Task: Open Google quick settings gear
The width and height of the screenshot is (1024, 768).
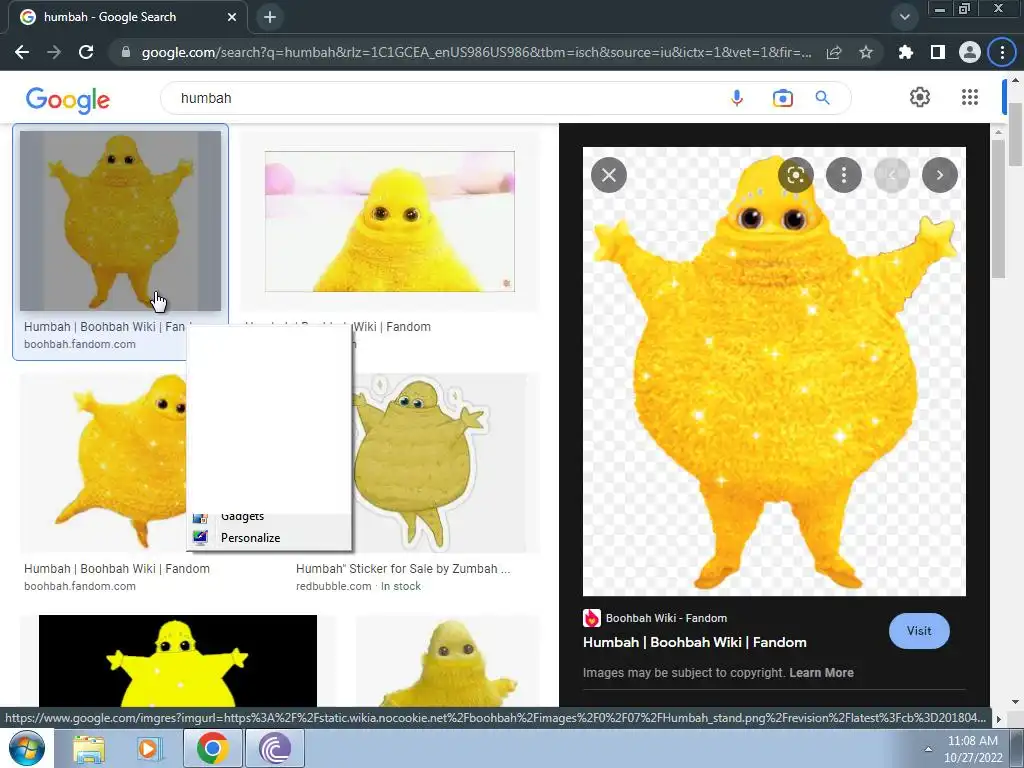Action: point(920,97)
